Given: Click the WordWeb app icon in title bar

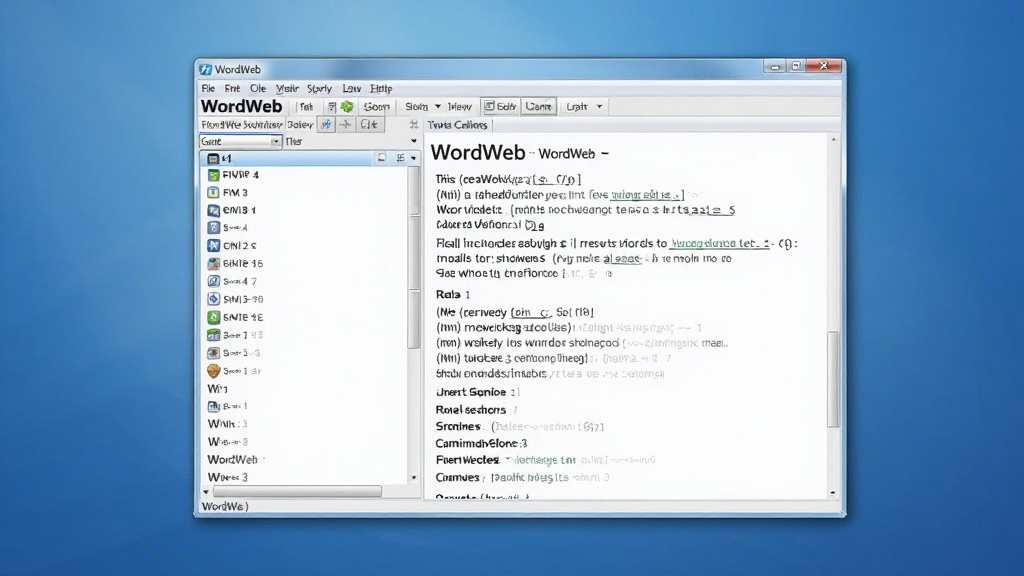Looking at the screenshot, I should coord(206,69).
